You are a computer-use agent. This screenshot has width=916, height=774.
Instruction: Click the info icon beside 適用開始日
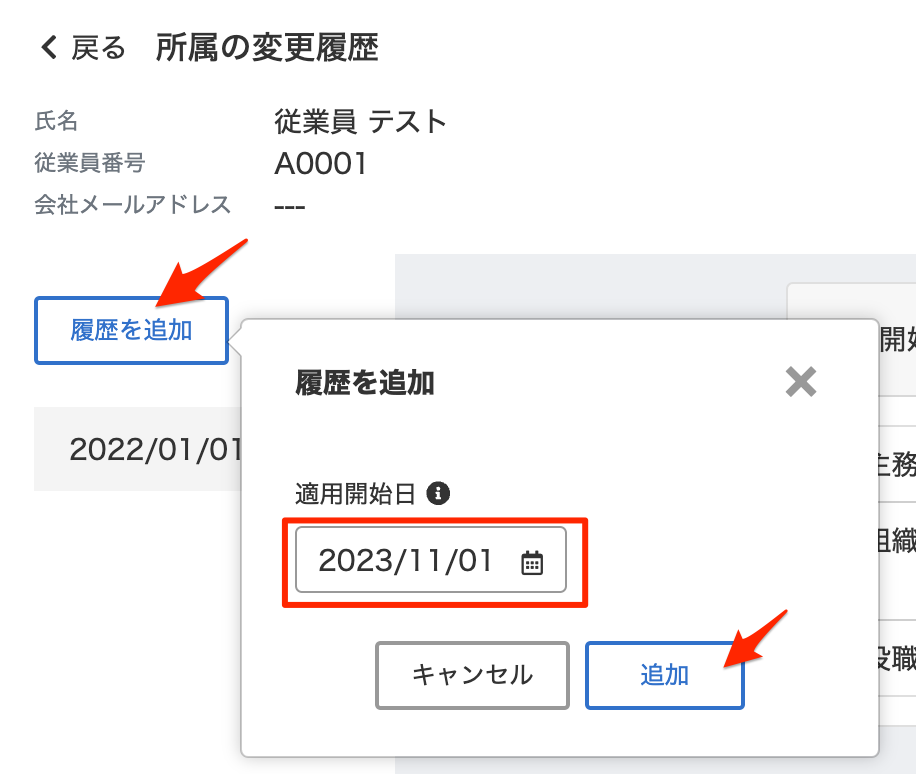pyautogui.click(x=437, y=493)
